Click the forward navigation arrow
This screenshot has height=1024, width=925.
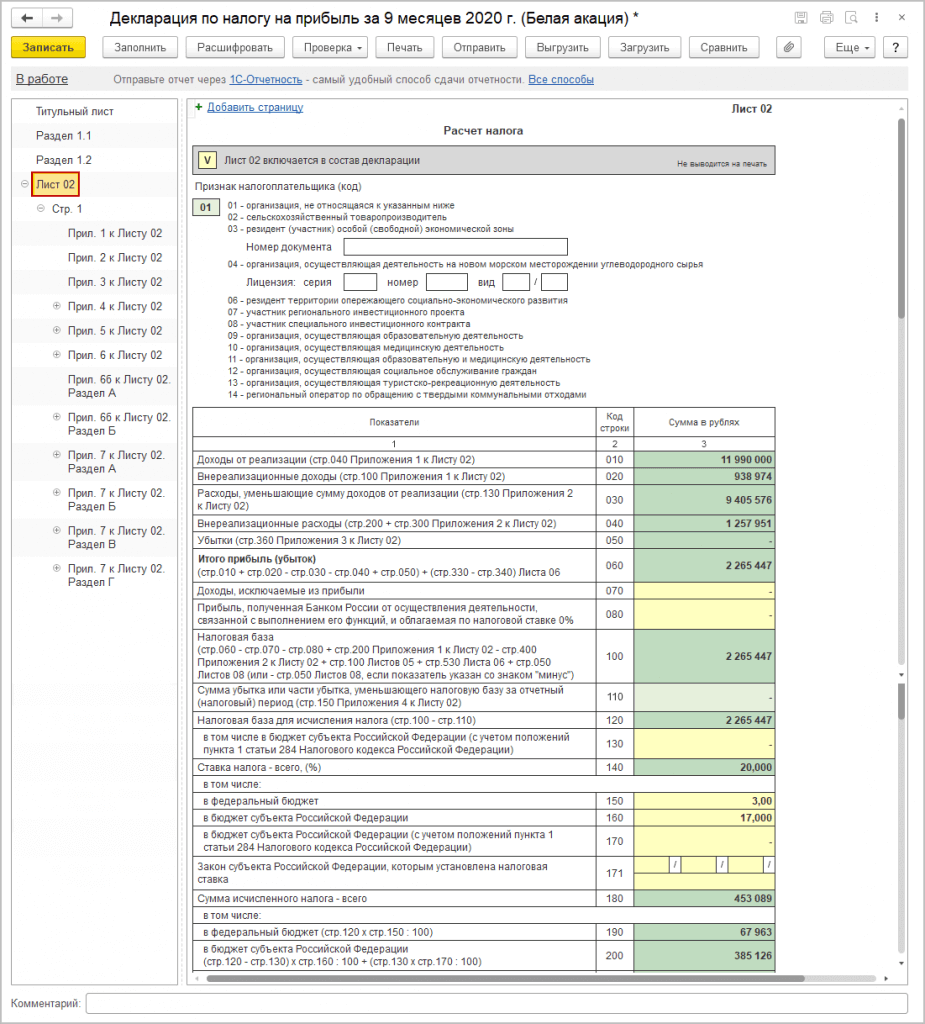click(x=58, y=18)
